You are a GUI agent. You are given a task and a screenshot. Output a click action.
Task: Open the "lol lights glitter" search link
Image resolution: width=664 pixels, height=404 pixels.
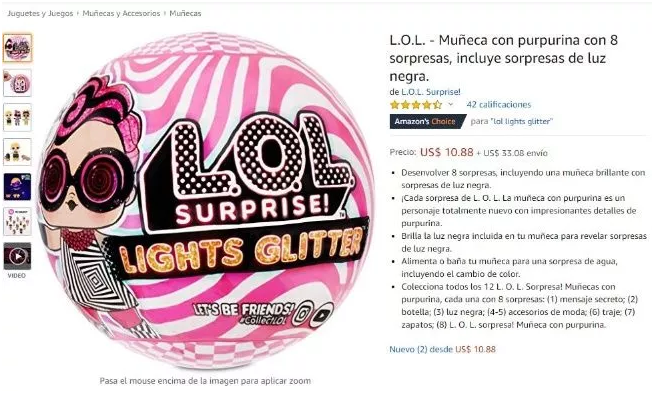pos(521,122)
